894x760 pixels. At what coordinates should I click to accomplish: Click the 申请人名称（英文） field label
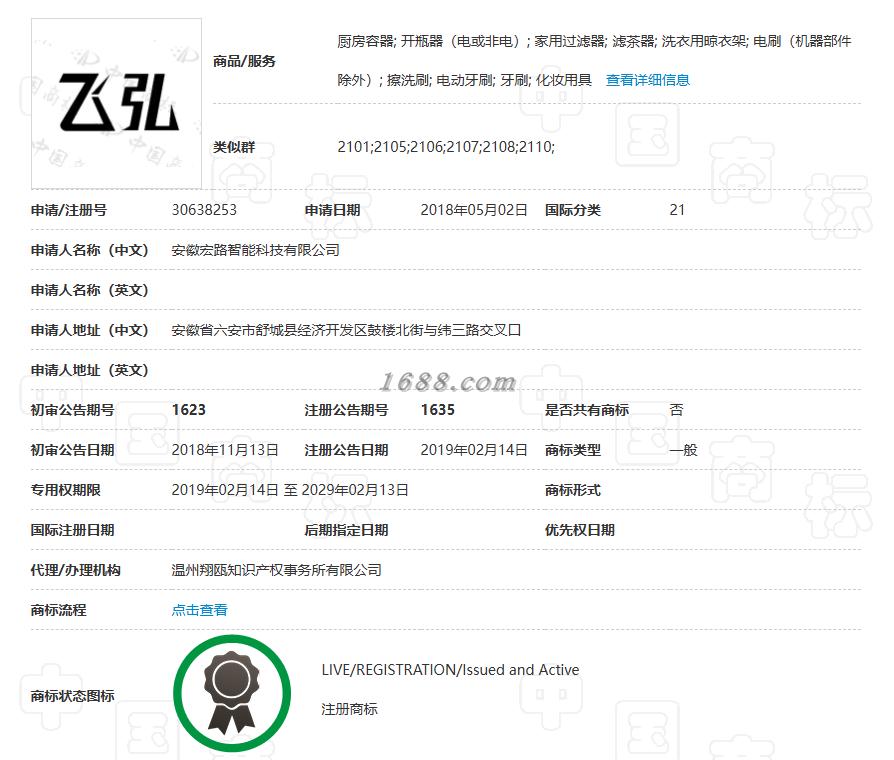pos(90,290)
